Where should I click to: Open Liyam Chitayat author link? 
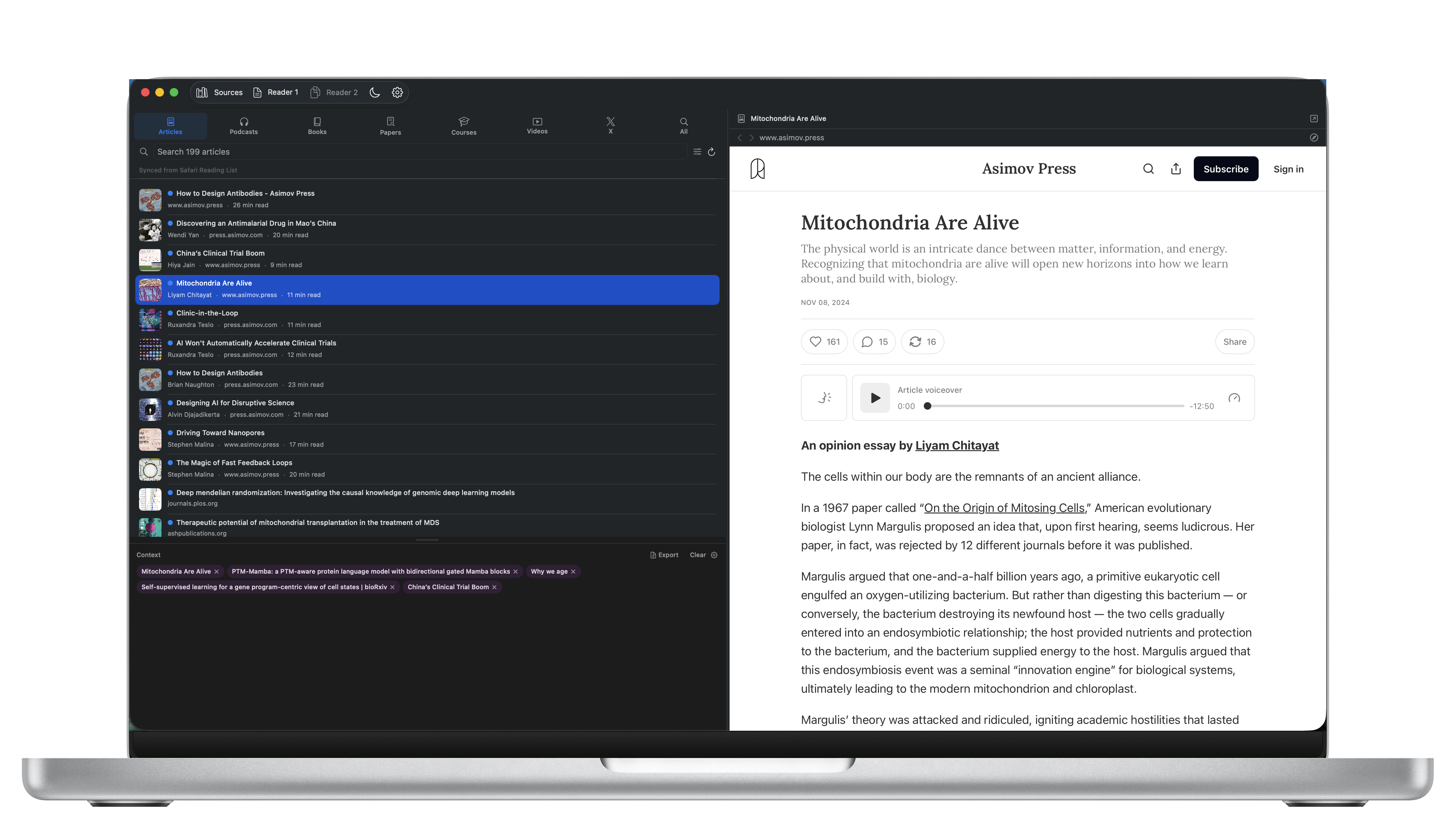pyautogui.click(x=957, y=446)
